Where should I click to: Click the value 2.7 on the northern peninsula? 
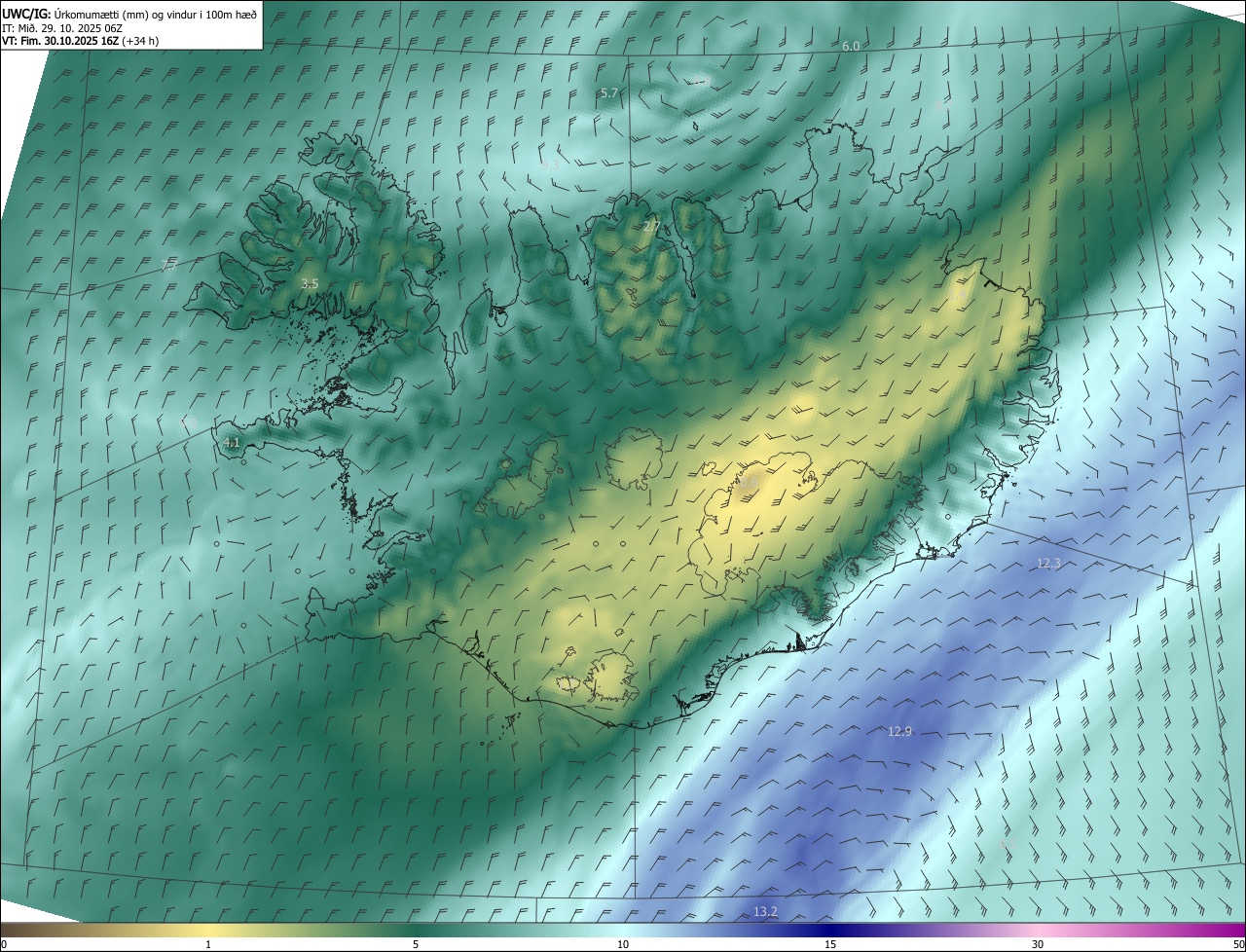point(651,226)
